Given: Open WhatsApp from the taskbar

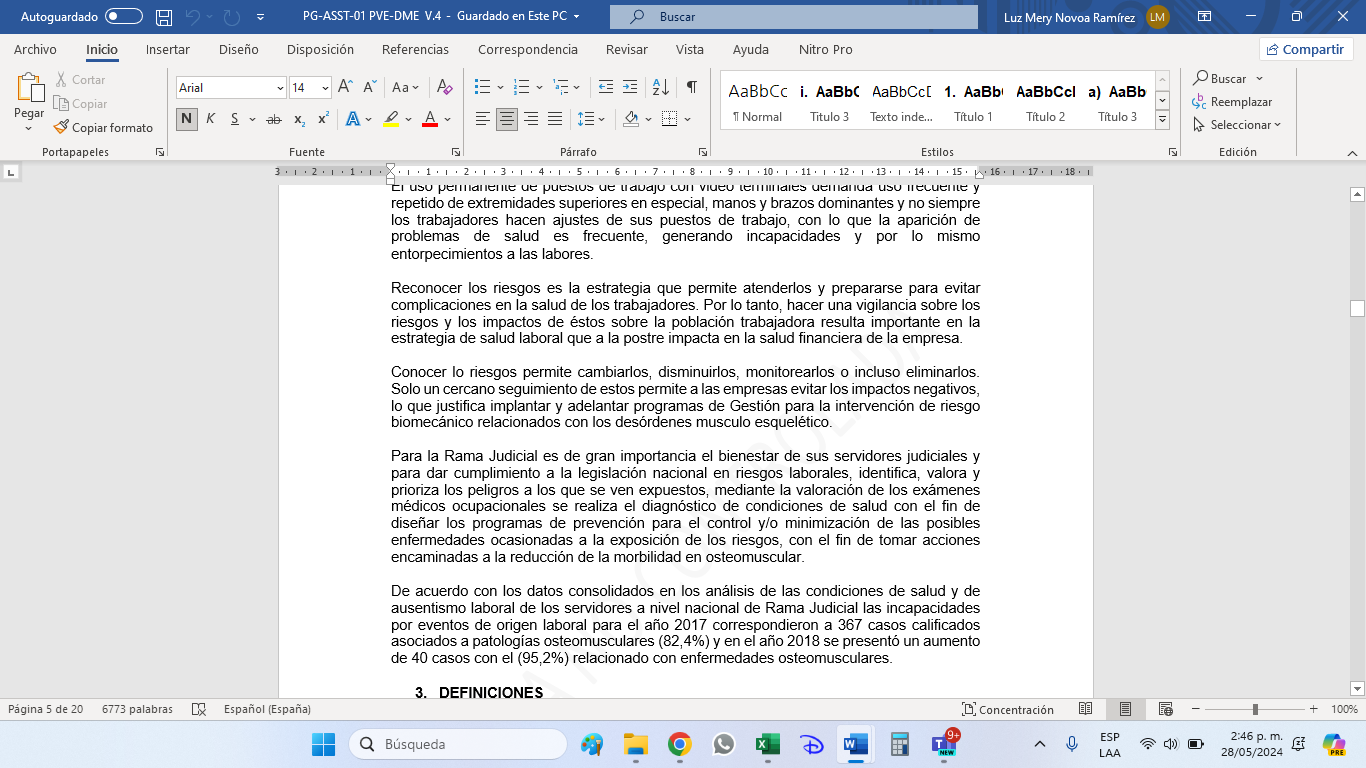Looking at the screenshot, I should coord(723,744).
